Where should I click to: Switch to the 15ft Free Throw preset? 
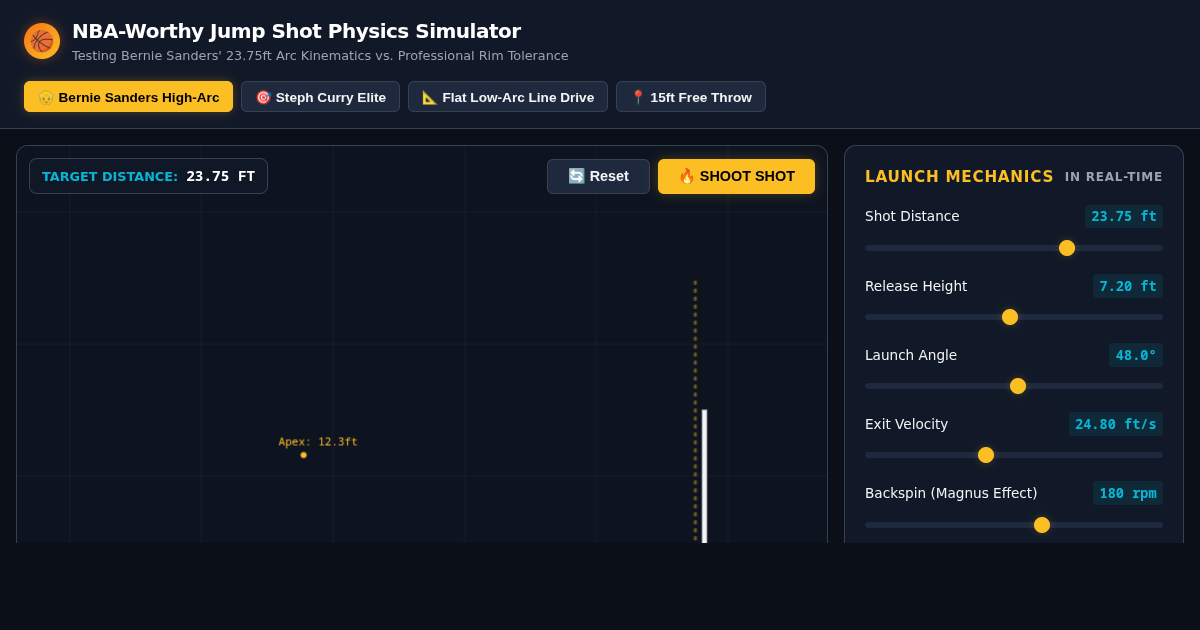pos(691,97)
